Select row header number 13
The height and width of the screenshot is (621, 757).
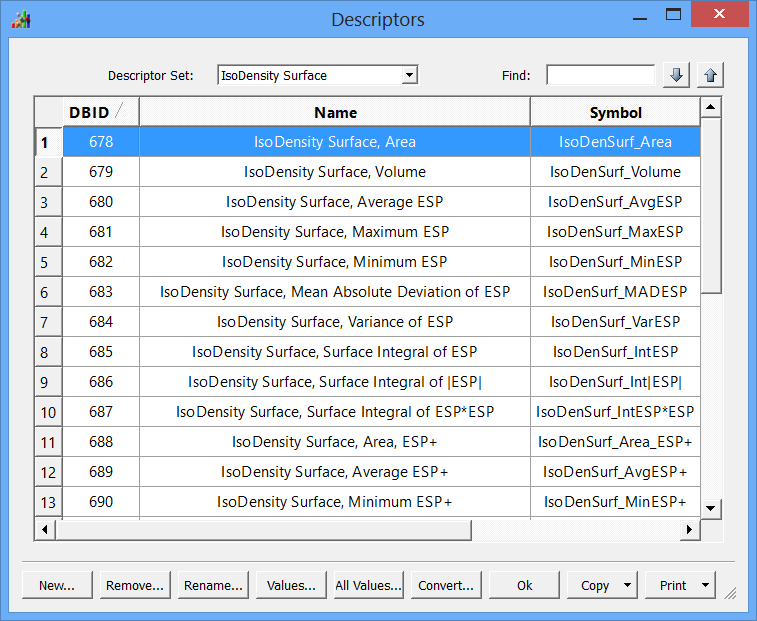[x=48, y=503]
